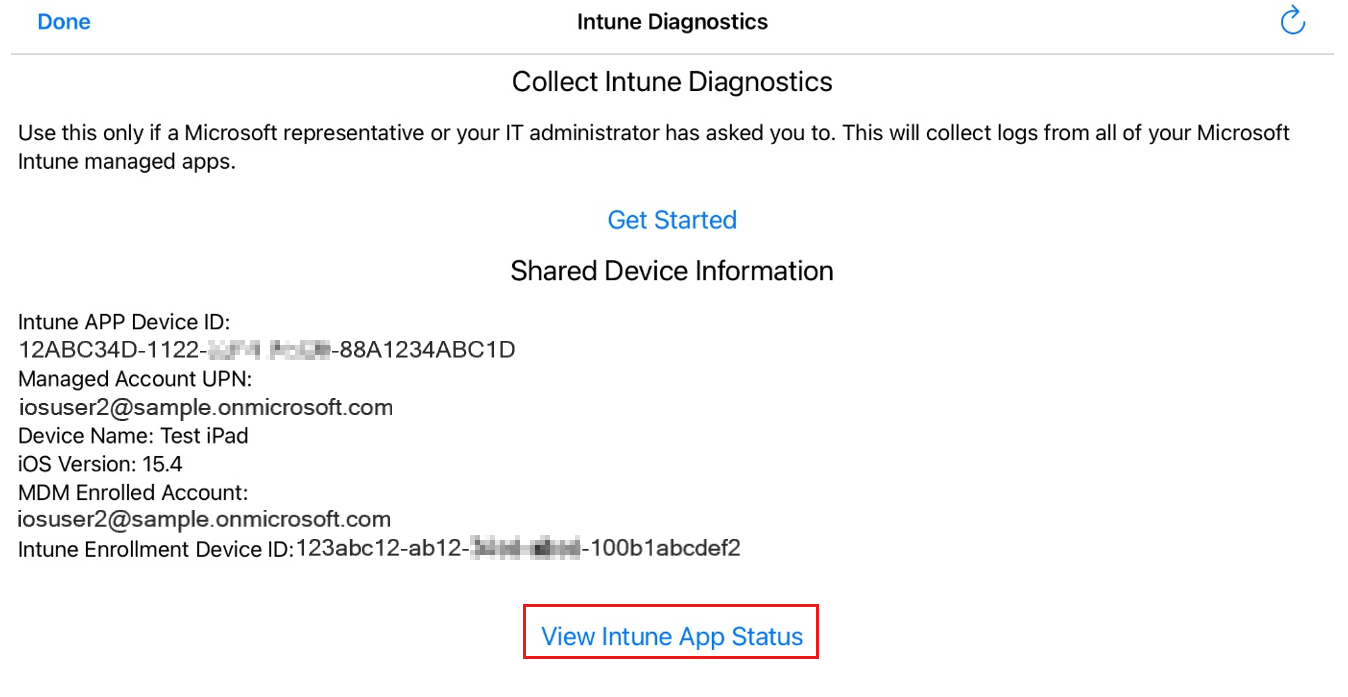Select the blurred part of APP Device ID
The image size is (1348, 697).
point(272,350)
